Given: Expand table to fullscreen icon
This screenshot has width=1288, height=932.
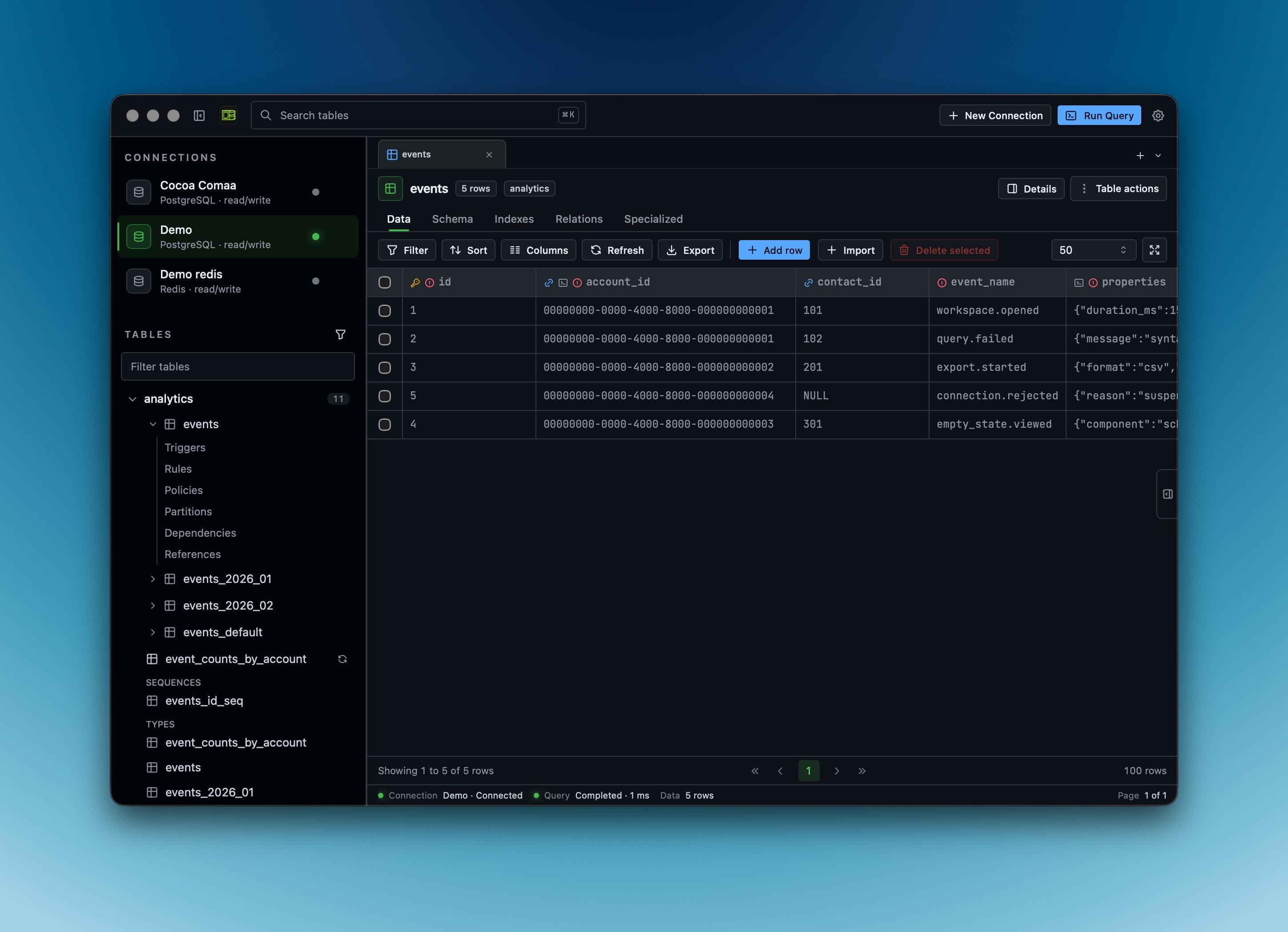Looking at the screenshot, I should click(x=1155, y=250).
